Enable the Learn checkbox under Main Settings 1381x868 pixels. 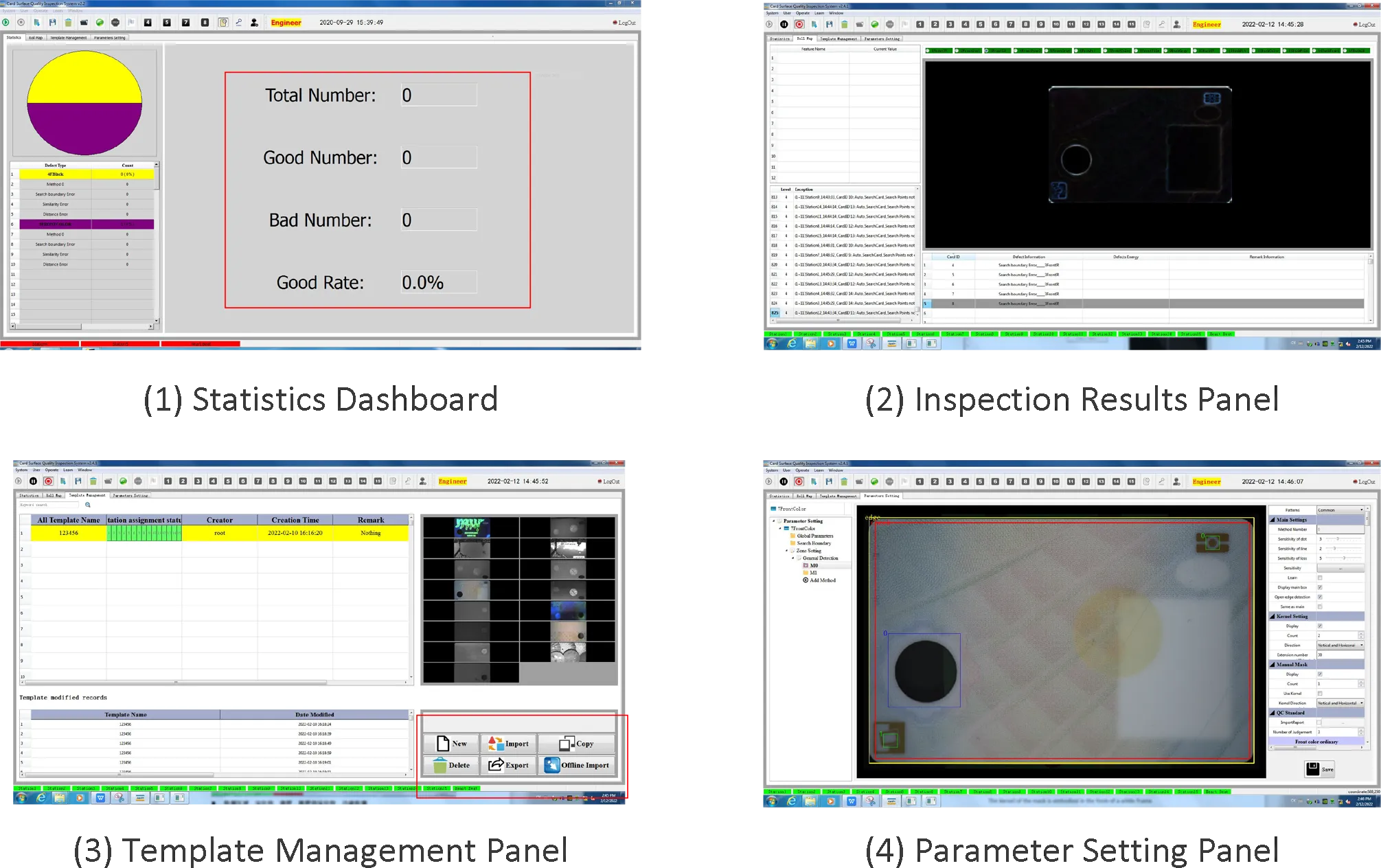pos(1320,578)
